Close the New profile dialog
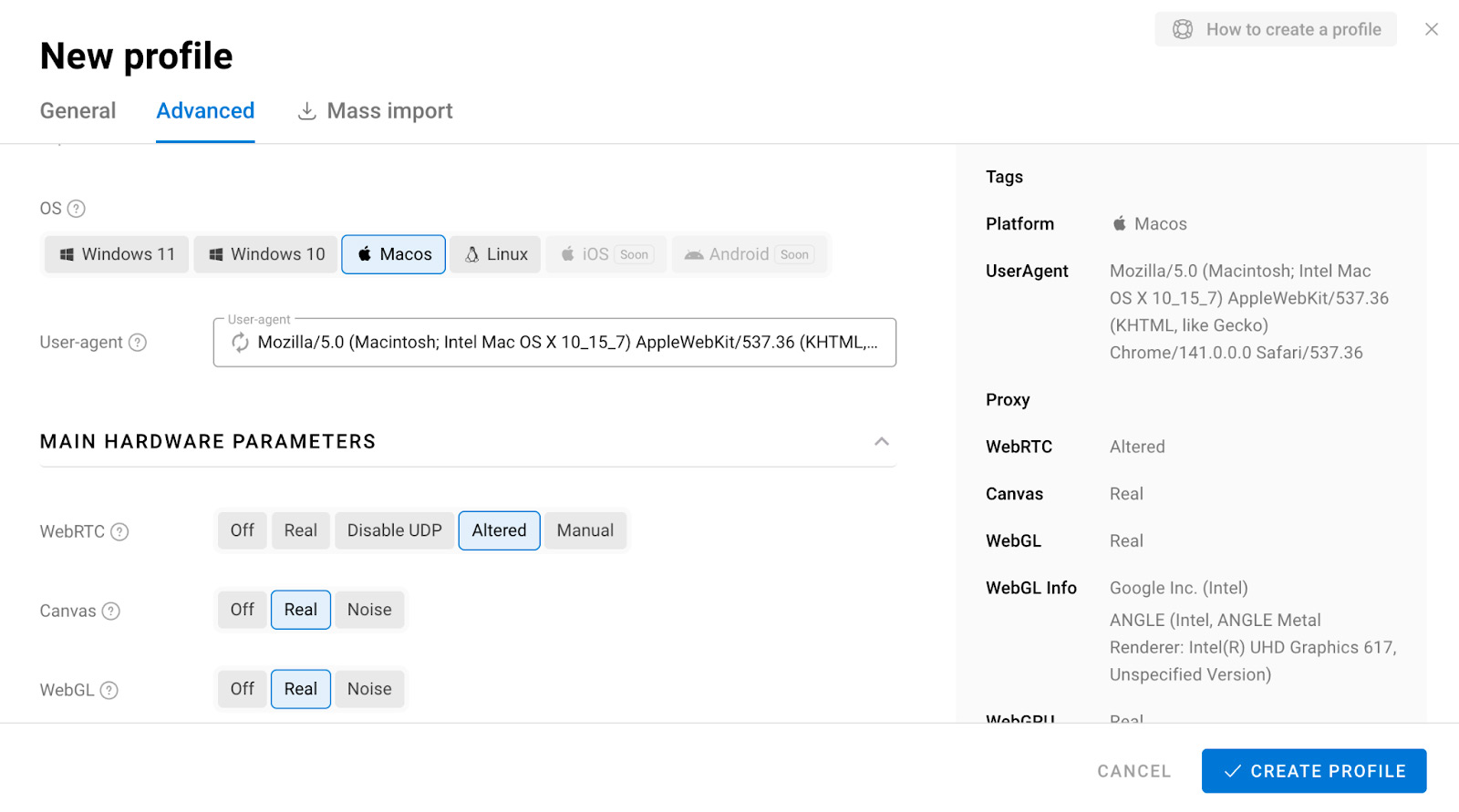 1431,29
